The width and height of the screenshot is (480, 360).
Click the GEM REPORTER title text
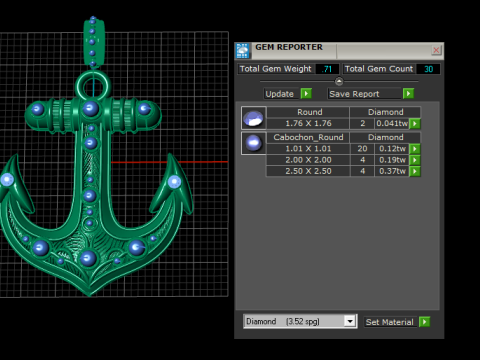pyautogui.click(x=289, y=47)
